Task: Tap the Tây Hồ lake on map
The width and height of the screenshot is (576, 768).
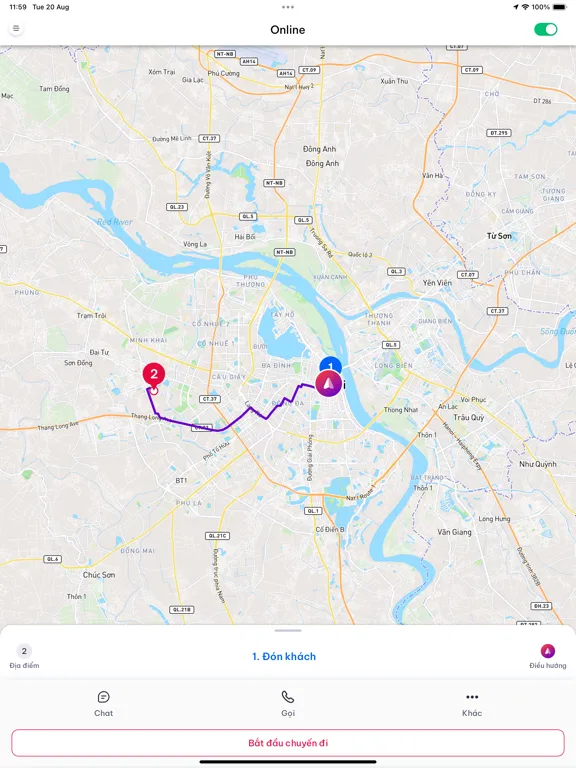Action: pos(282,332)
